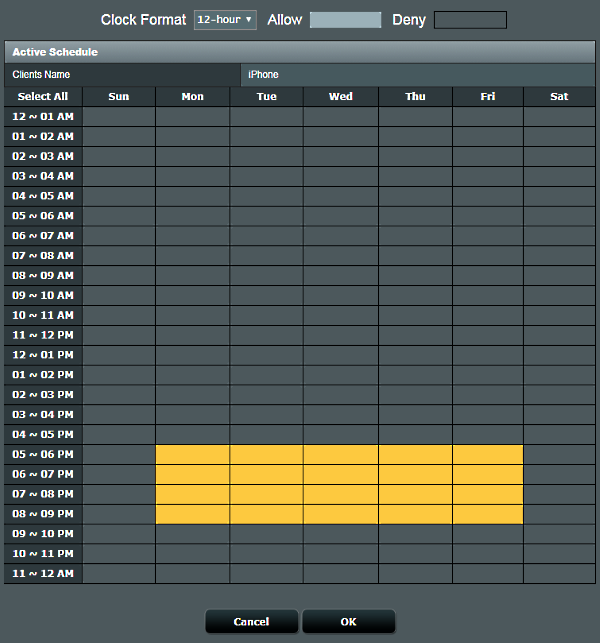This screenshot has width=600, height=643.
Task: Select the entire Mon column header
Action: tap(193, 96)
